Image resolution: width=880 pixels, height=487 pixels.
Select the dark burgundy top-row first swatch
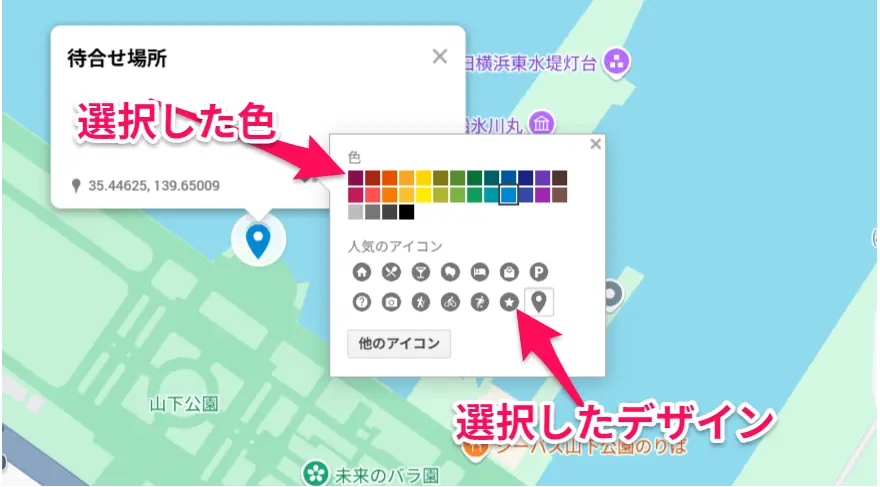[356, 178]
